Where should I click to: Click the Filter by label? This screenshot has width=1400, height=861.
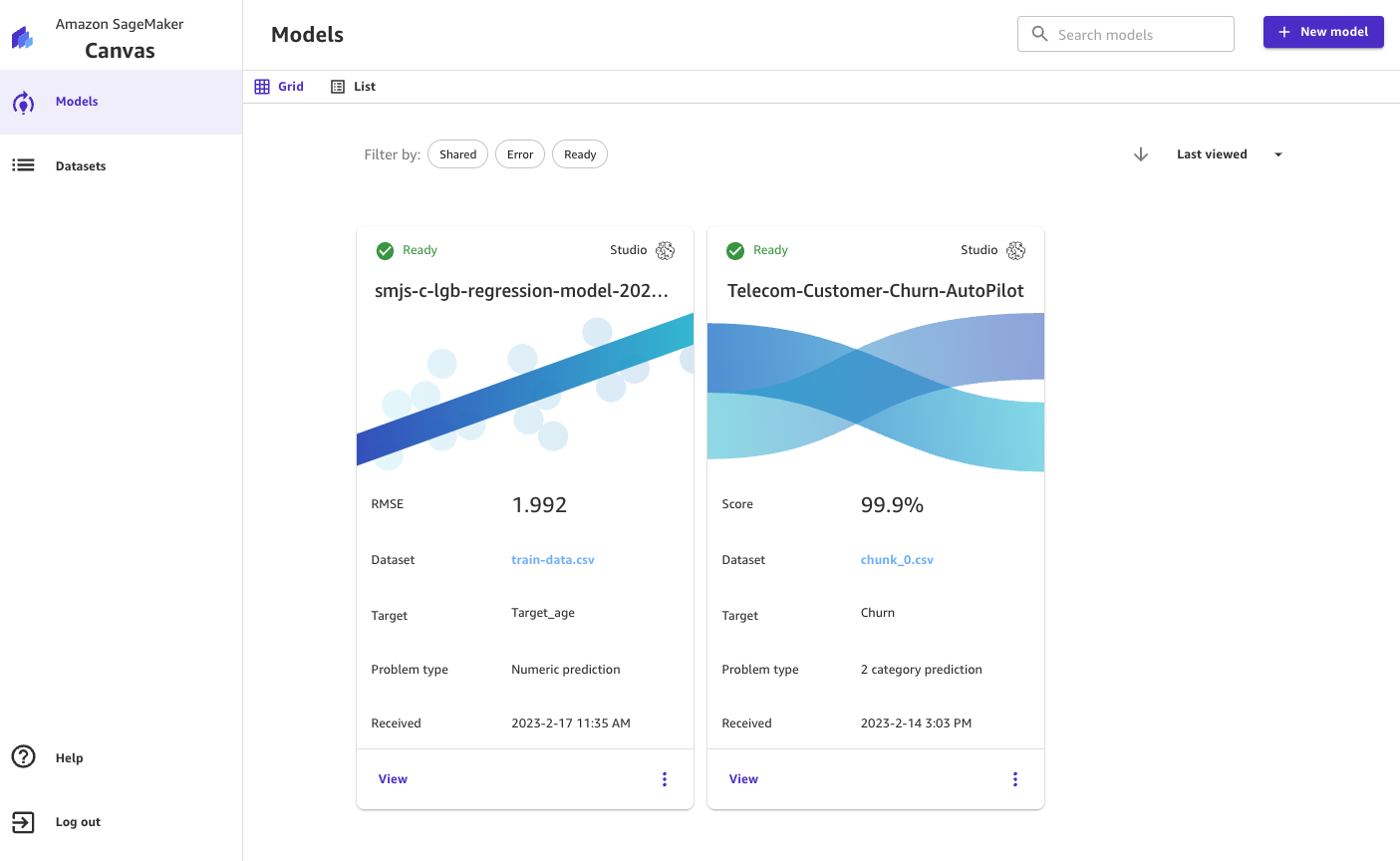click(393, 154)
